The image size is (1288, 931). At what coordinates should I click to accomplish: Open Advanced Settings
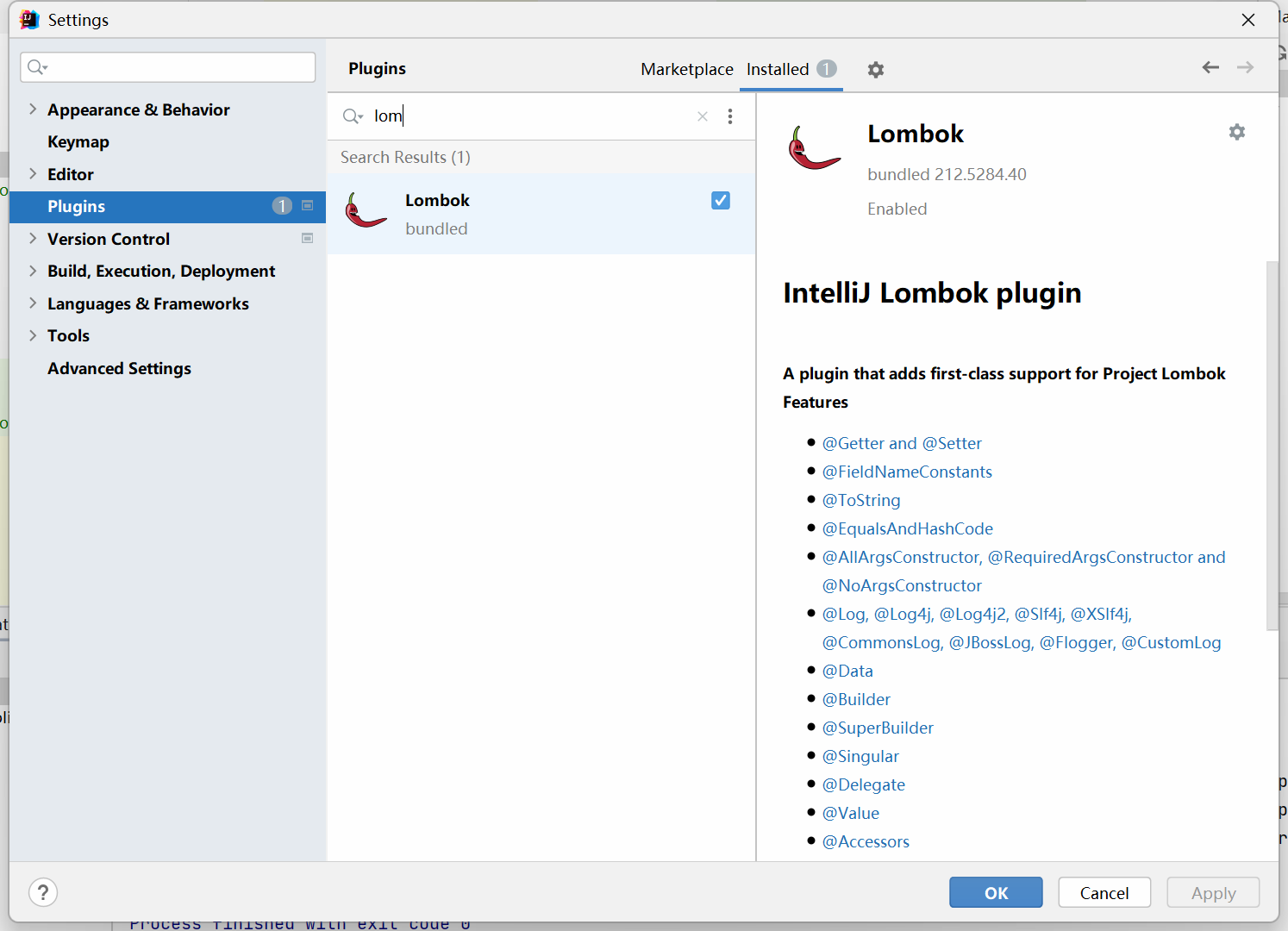click(119, 368)
